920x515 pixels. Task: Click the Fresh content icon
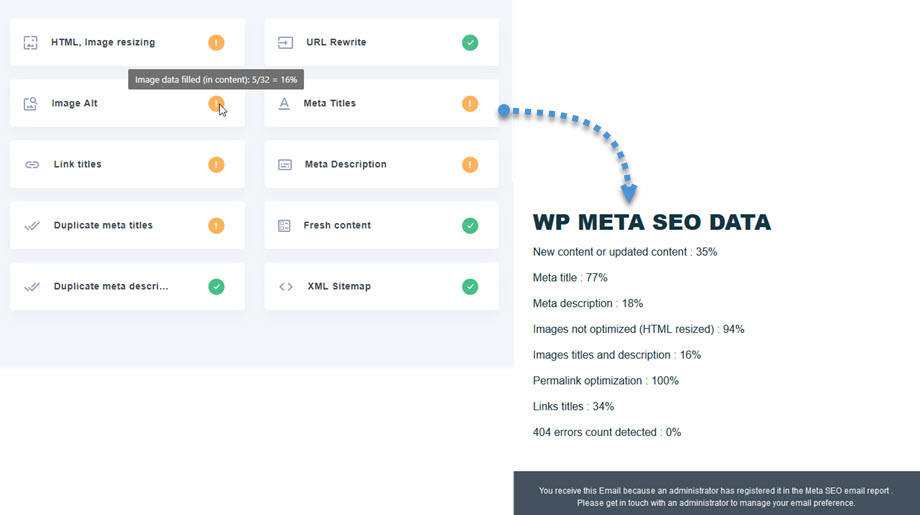[285, 226]
